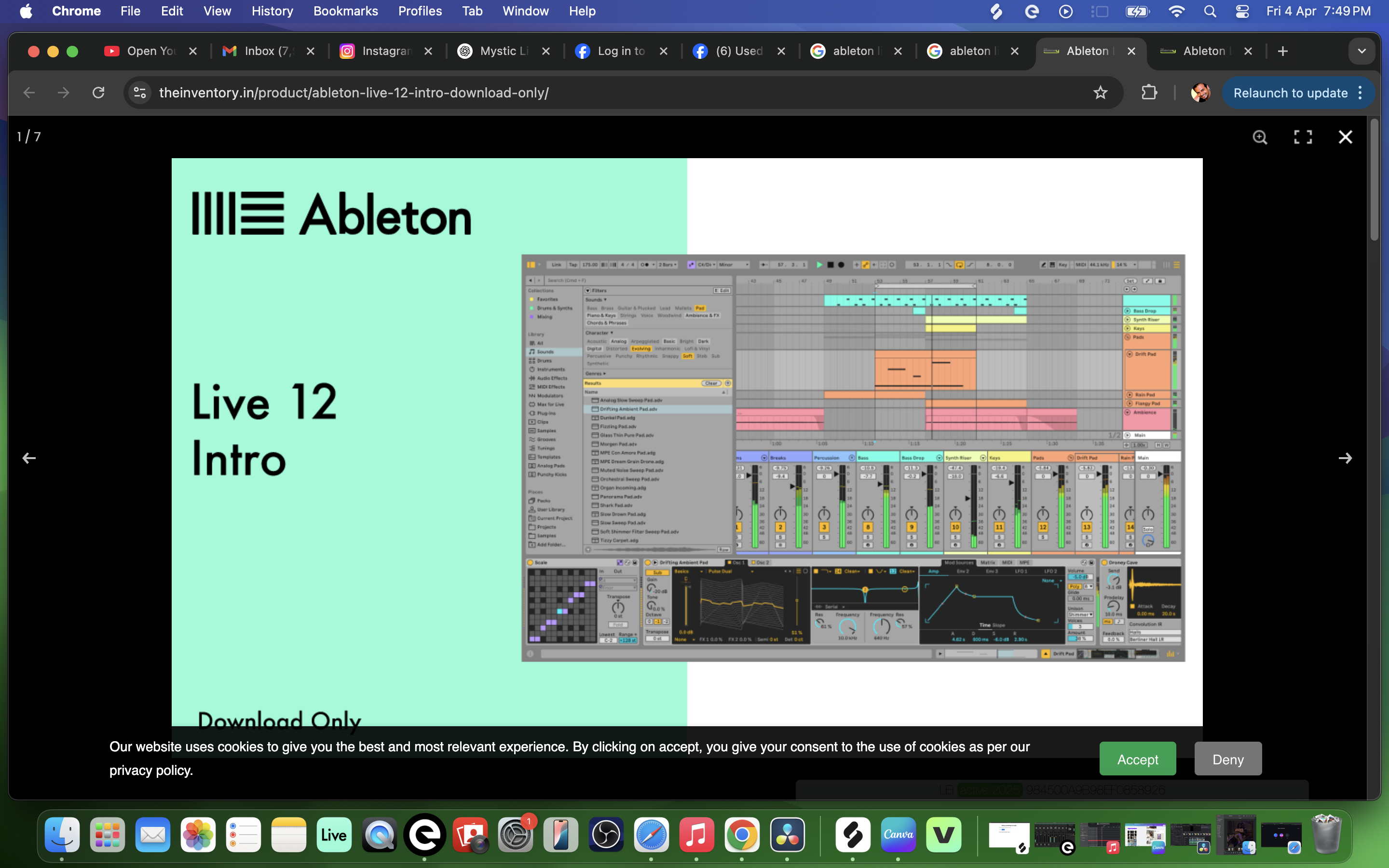Open Launchpad from the Dock
Image resolution: width=1389 pixels, height=868 pixels.
(108, 835)
